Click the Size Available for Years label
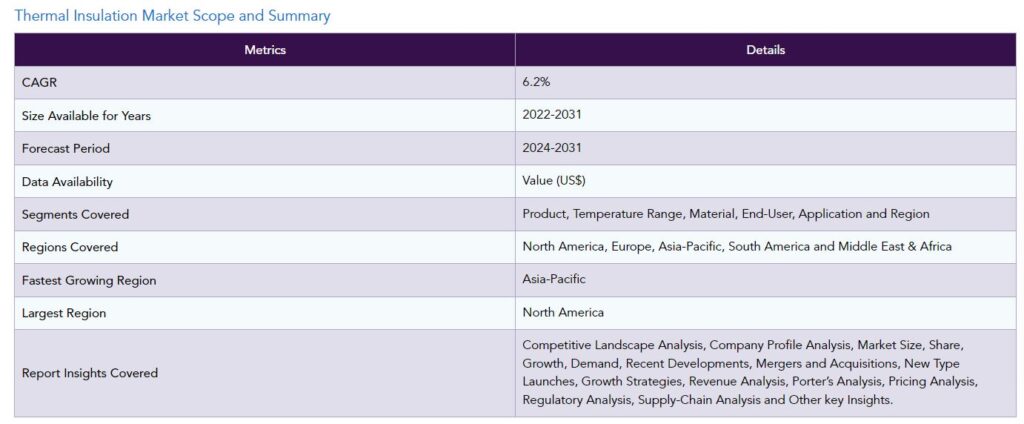Image resolution: width=1024 pixels, height=424 pixels. tap(86, 116)
